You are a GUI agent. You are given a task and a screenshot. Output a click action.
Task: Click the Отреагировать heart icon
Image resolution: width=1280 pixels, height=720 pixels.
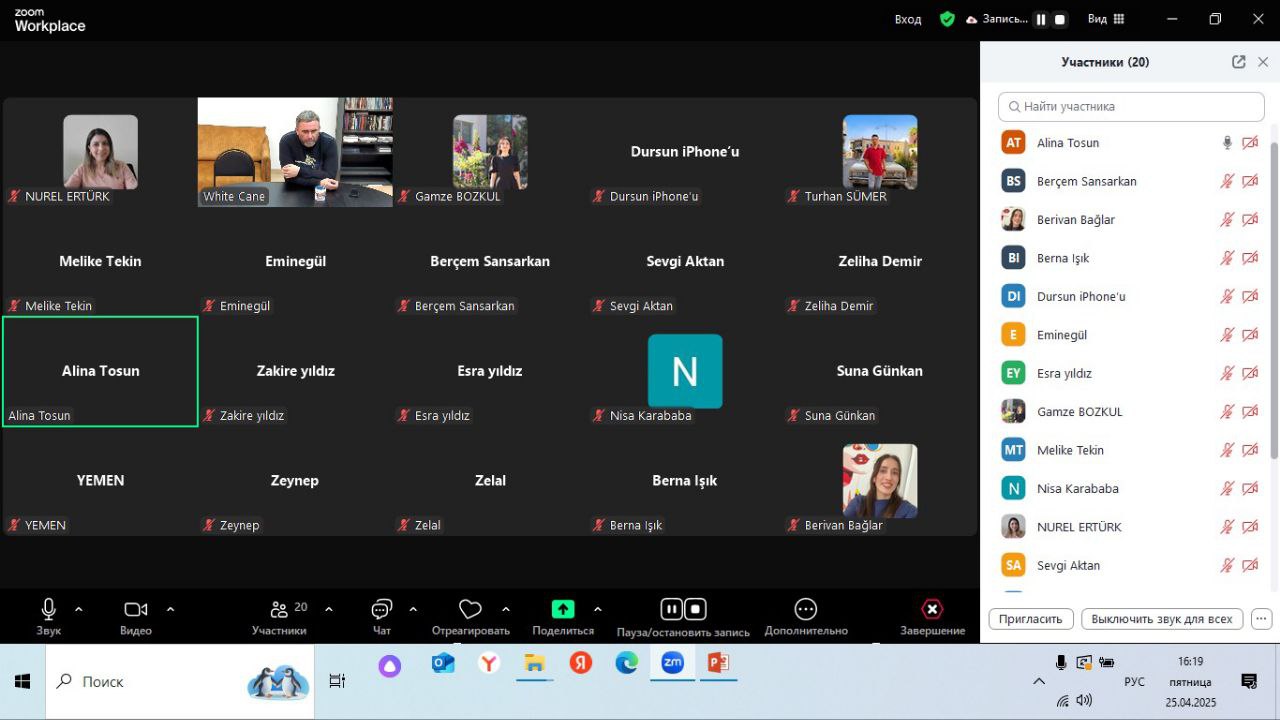point(470,609)
